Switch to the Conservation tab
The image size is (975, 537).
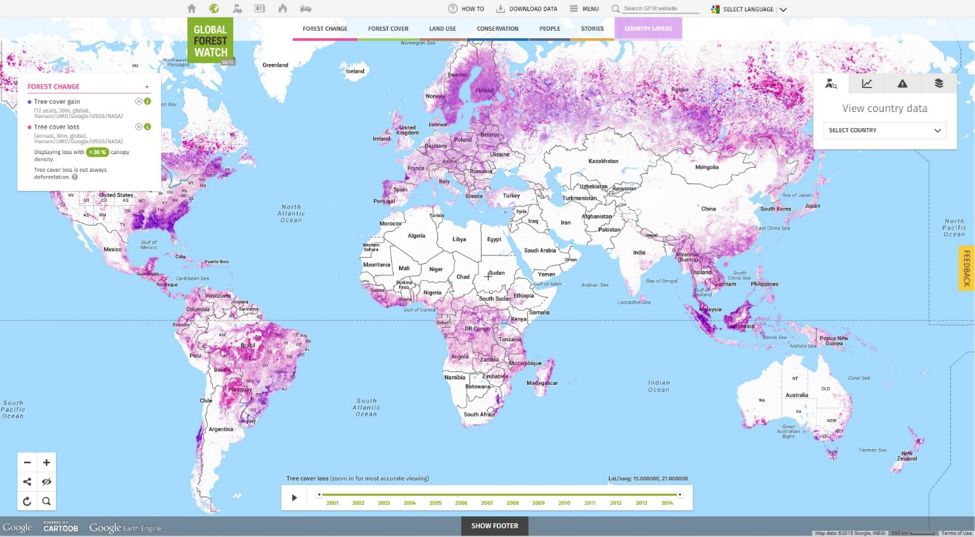[497, 29]
